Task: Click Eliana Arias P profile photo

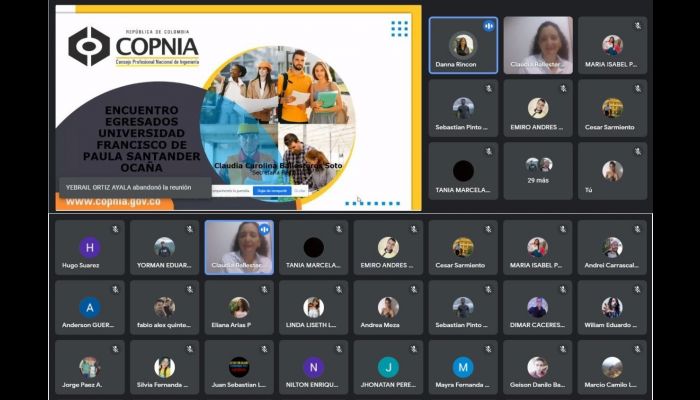Action: [x=239, y=307]
